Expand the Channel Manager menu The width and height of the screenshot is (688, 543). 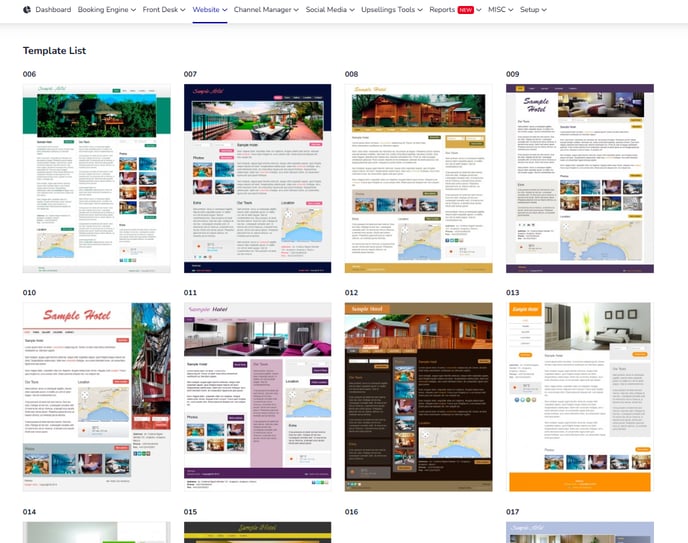tap(266, 10)
